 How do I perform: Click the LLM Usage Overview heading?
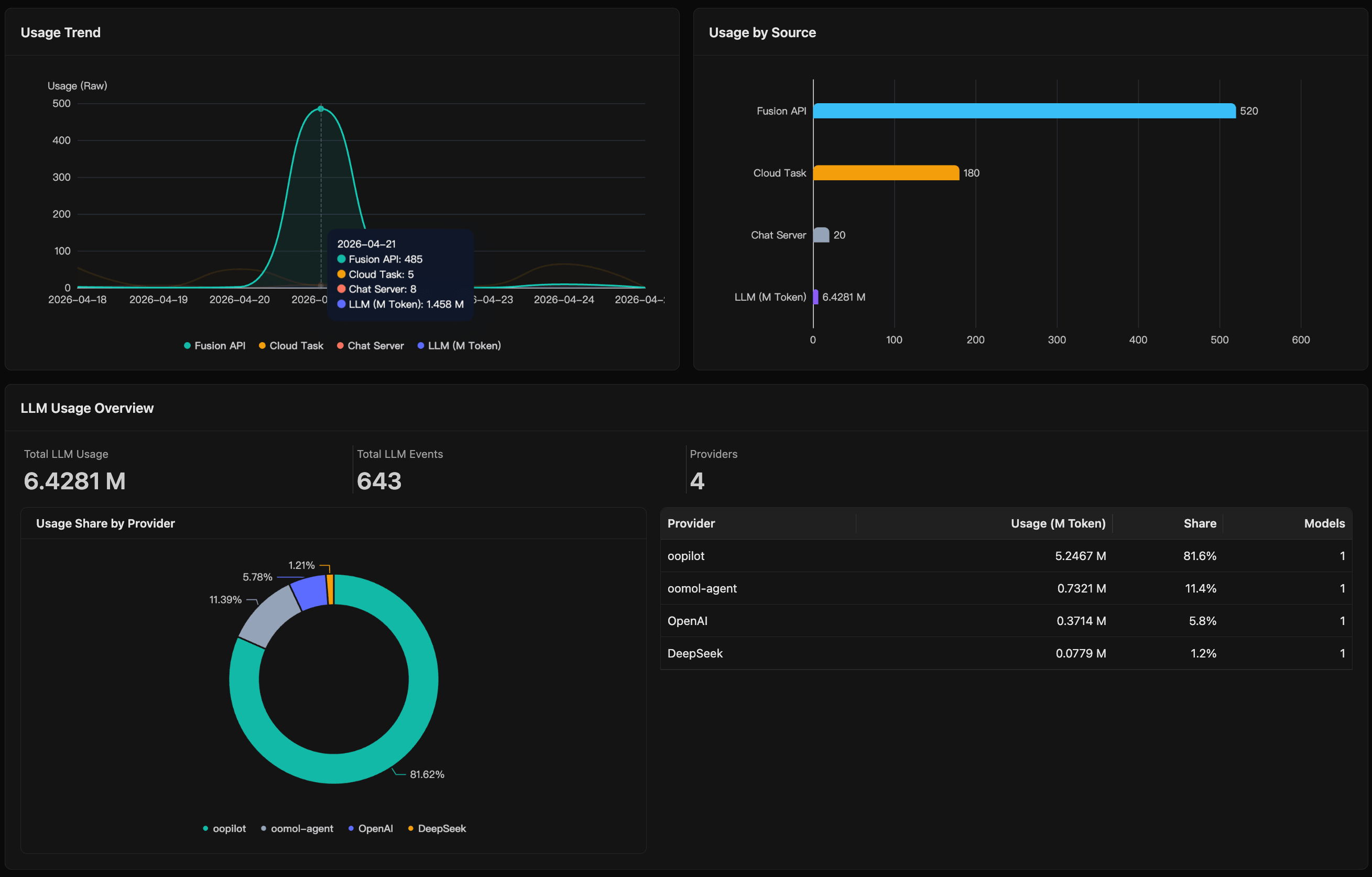(87, 408)
